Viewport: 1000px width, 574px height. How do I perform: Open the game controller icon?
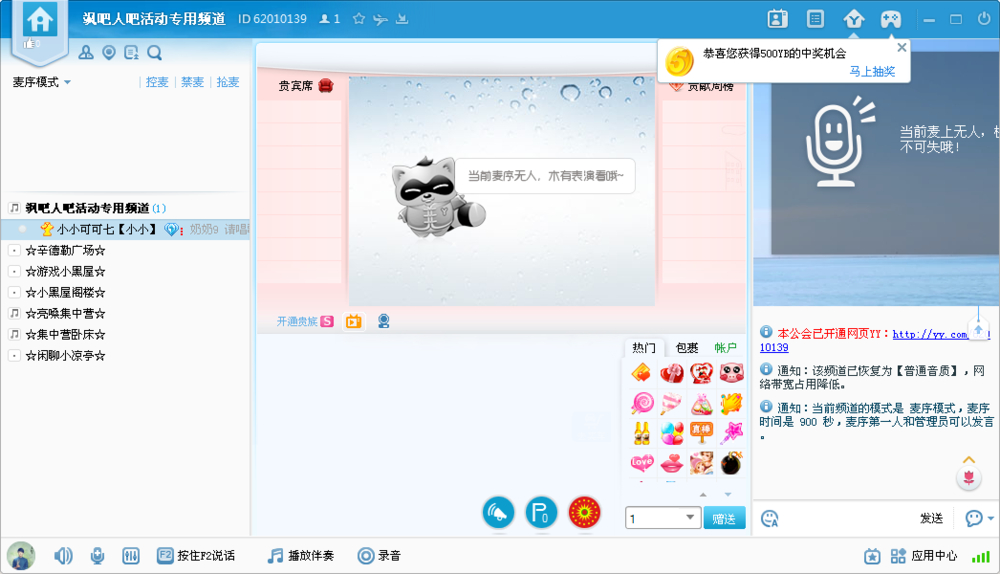click(891, 19)
